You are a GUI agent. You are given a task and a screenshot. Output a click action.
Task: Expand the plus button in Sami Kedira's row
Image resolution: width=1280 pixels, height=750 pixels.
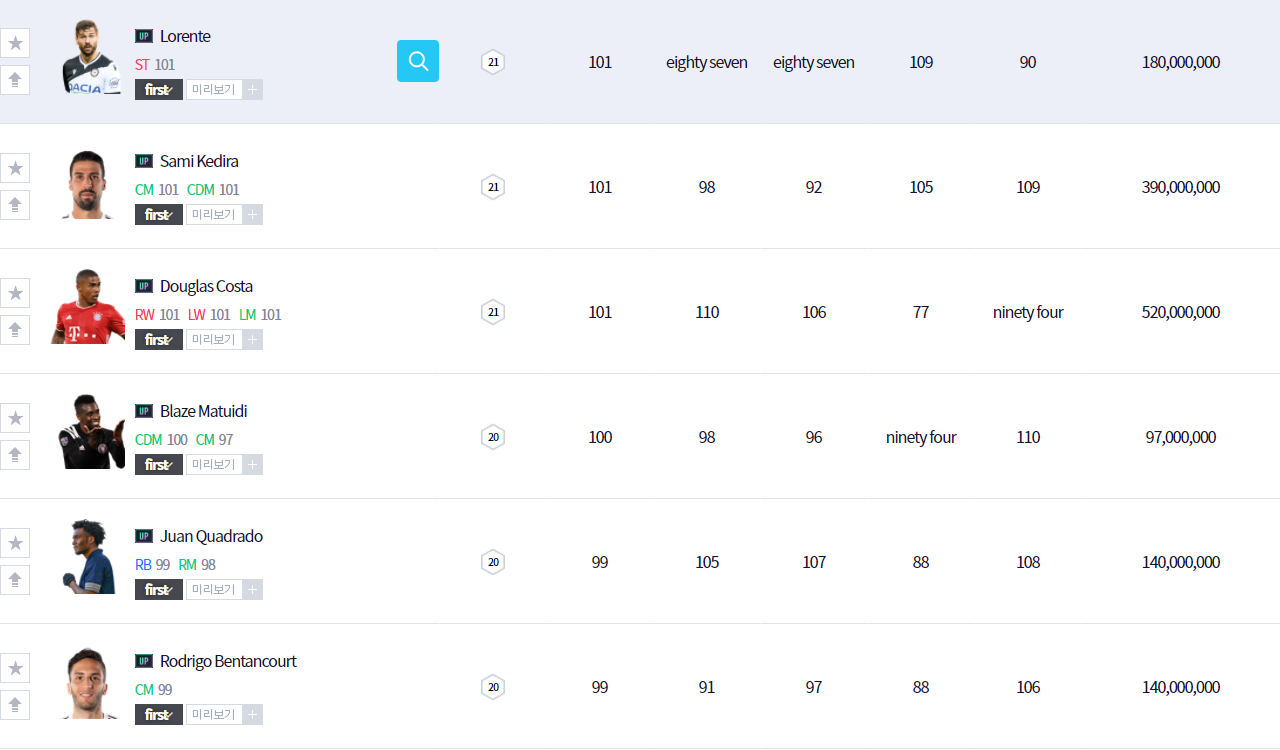[x=253, y=215]
